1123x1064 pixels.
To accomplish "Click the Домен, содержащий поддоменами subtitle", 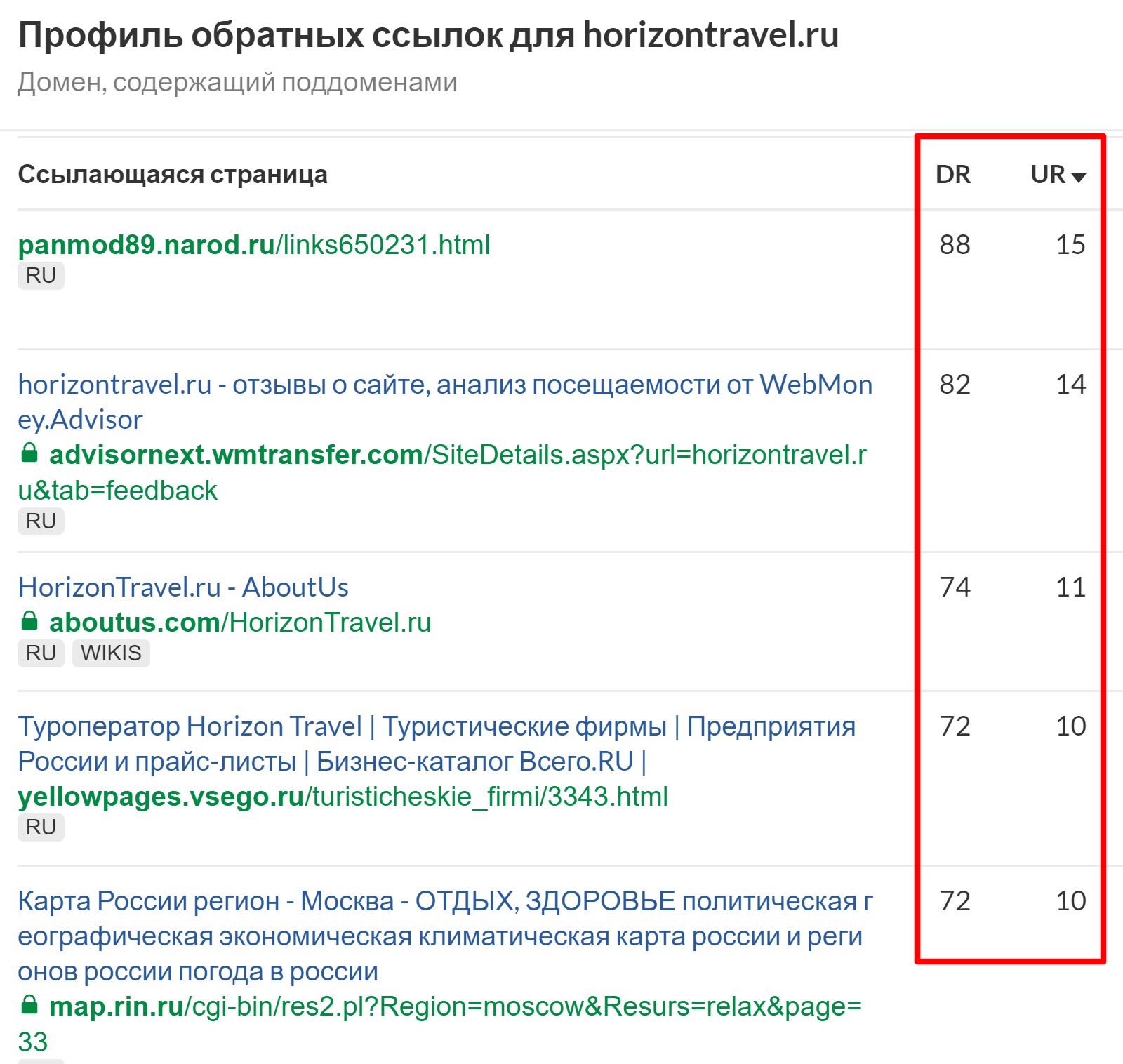I will 237,83.
